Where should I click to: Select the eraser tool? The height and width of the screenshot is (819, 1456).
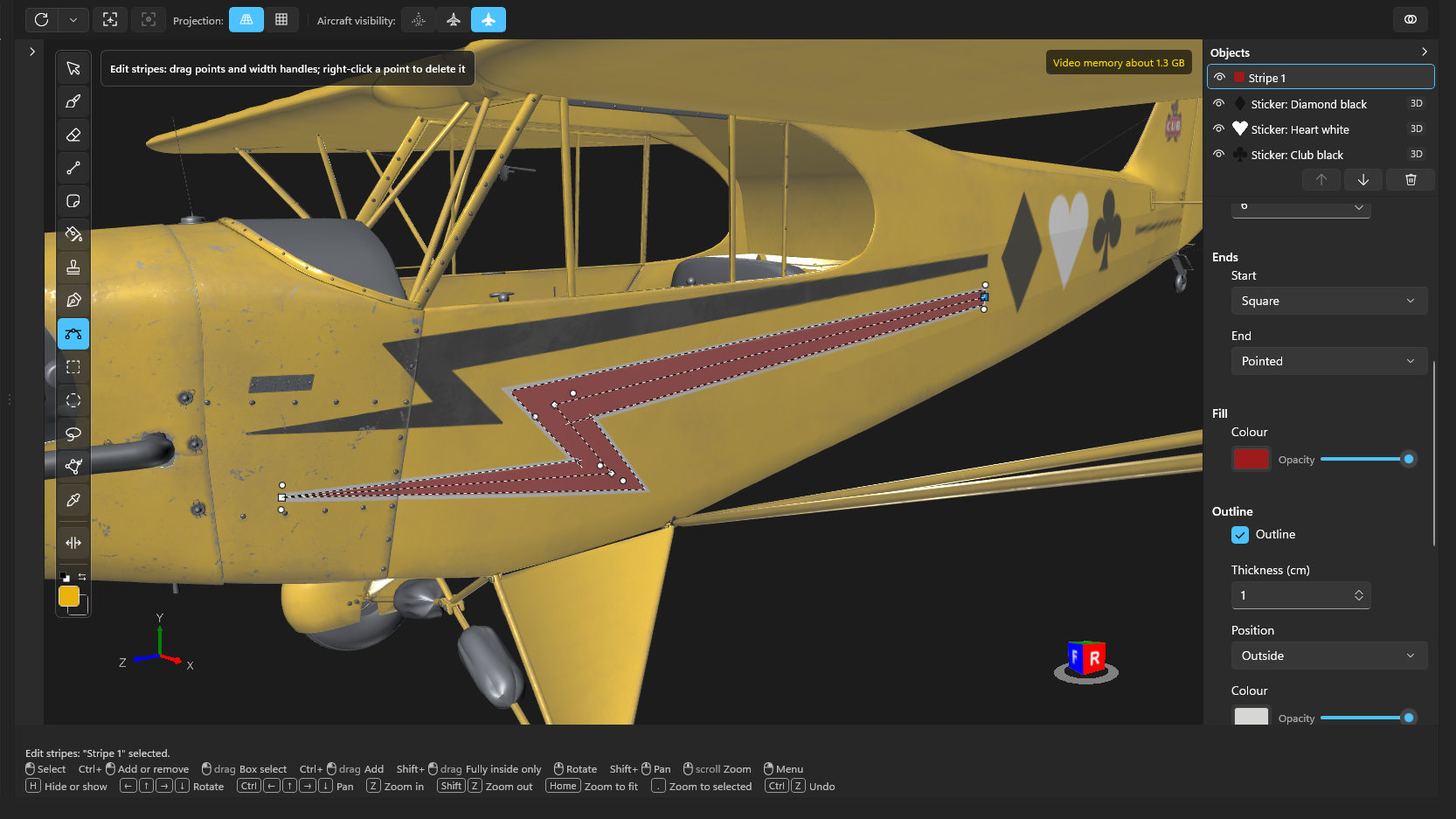pyautogui.click(x=73, y=135)
